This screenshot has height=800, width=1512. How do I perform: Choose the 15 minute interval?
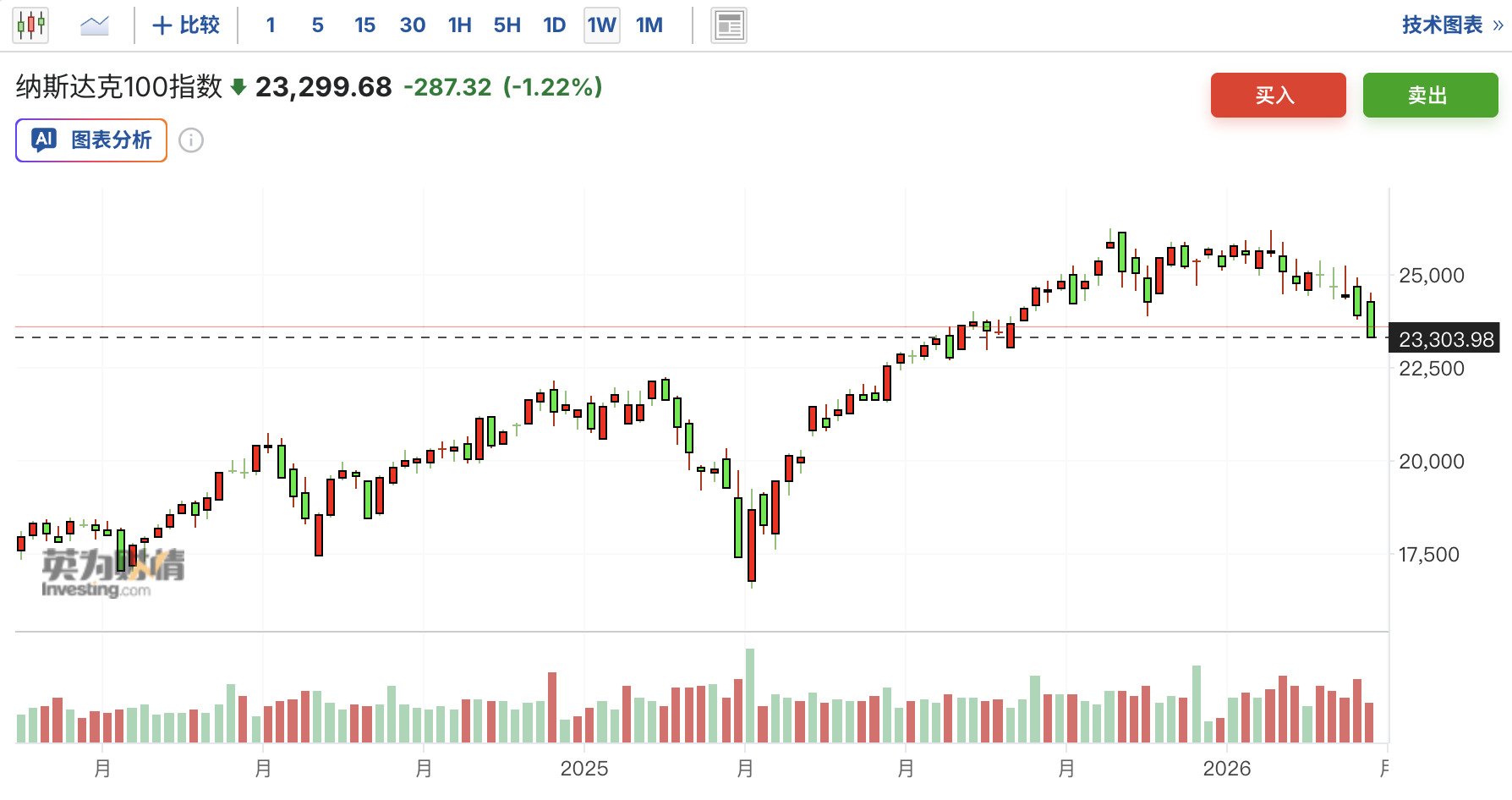click(x=364, y=25)
